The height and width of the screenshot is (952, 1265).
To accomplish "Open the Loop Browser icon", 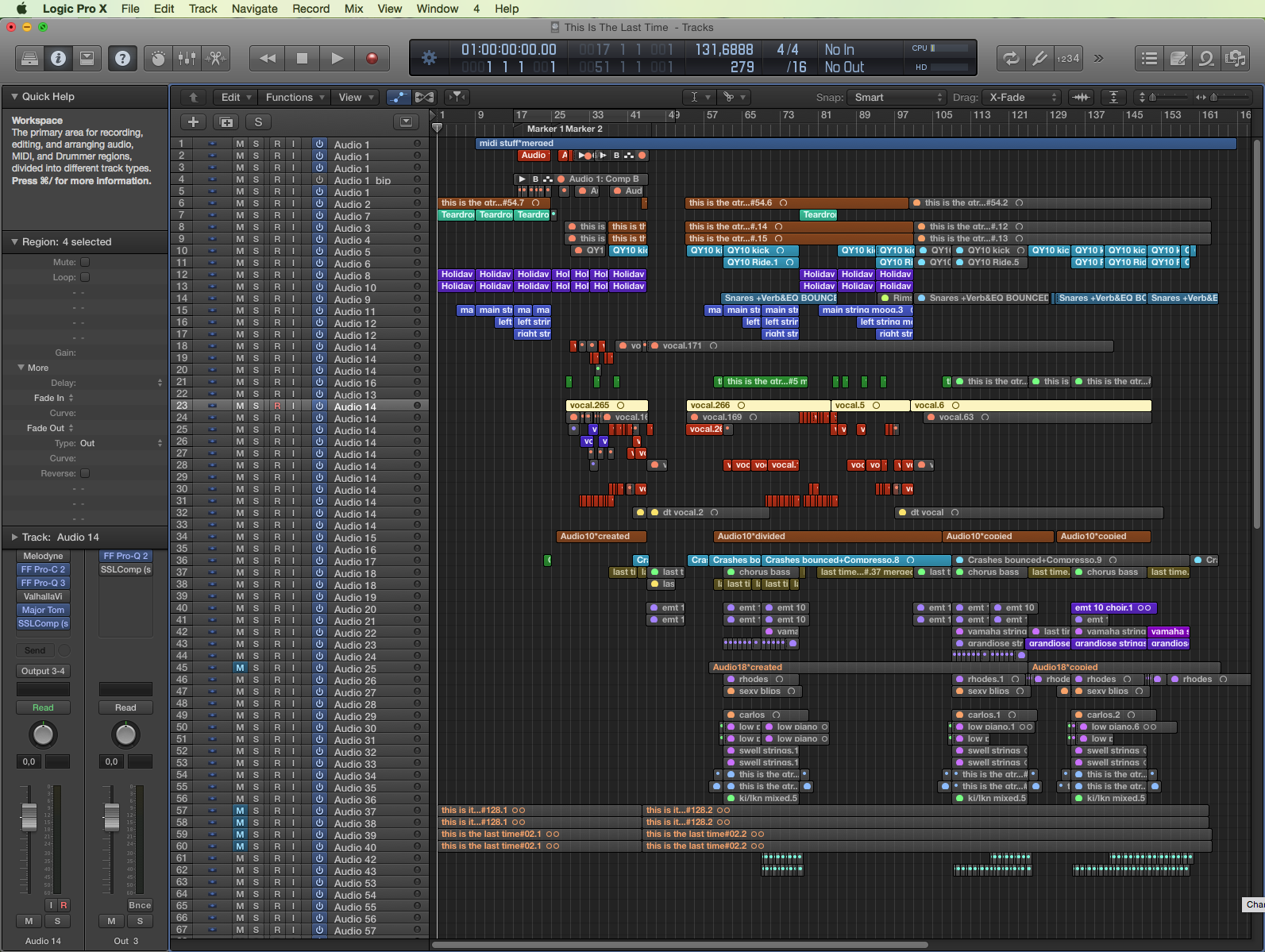I will (1206, 58).
